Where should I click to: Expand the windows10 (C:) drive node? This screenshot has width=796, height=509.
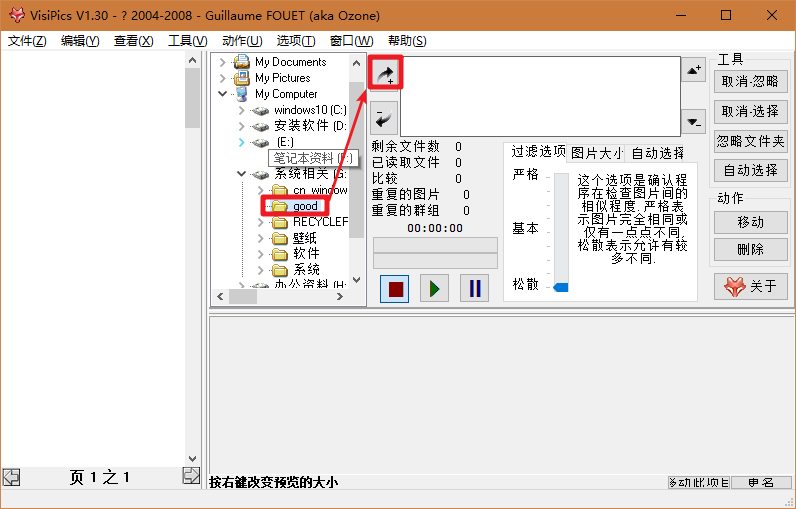[x=242, y=110]
